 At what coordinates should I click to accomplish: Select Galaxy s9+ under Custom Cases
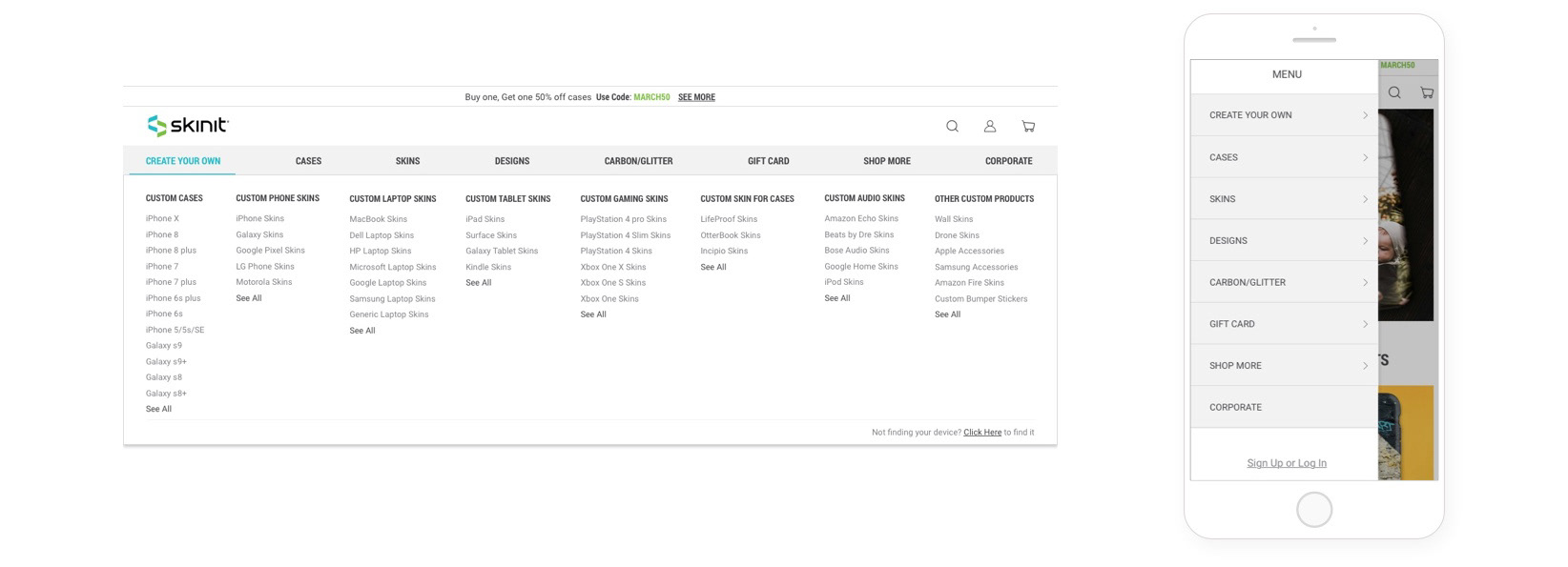pyautogui.click(x=166, y=362)
